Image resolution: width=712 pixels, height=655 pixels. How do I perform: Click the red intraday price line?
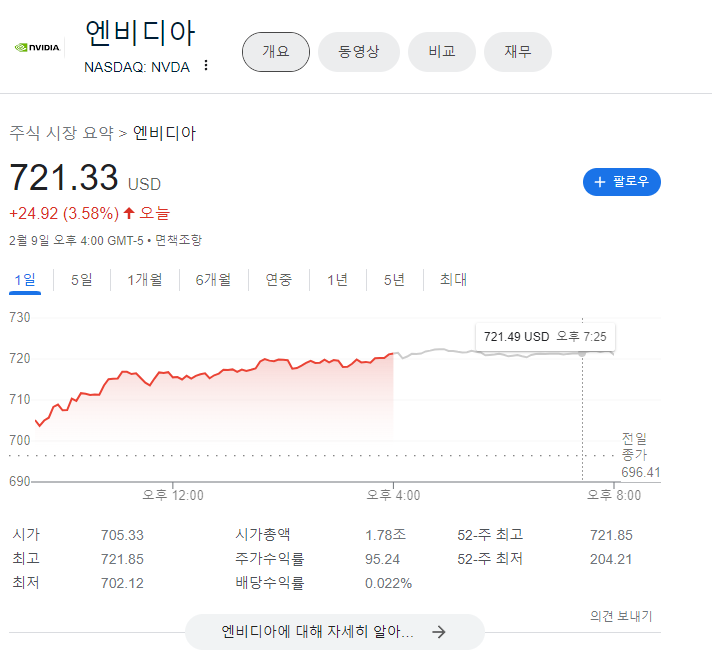216,374
